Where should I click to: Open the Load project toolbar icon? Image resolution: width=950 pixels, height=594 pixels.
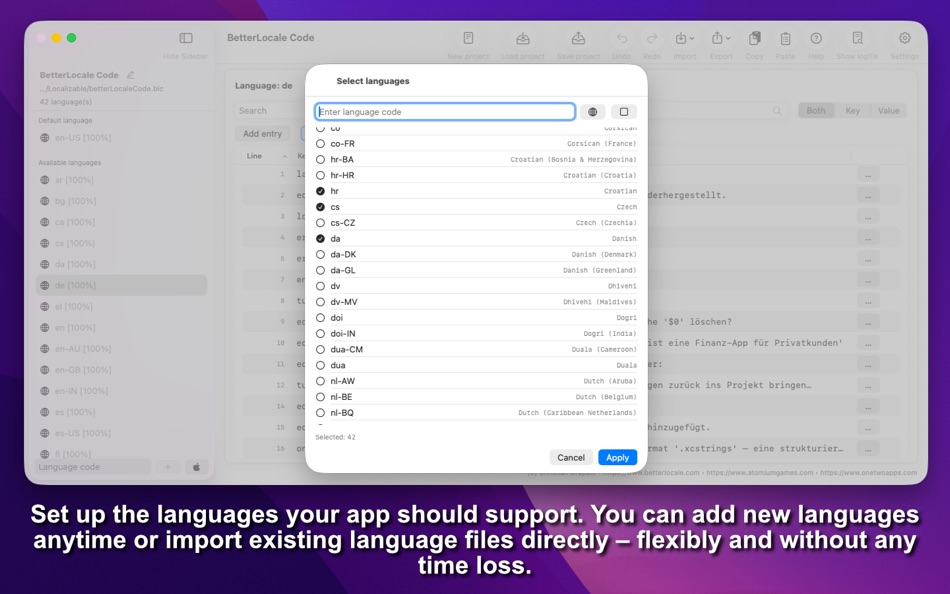coord(522,37)
